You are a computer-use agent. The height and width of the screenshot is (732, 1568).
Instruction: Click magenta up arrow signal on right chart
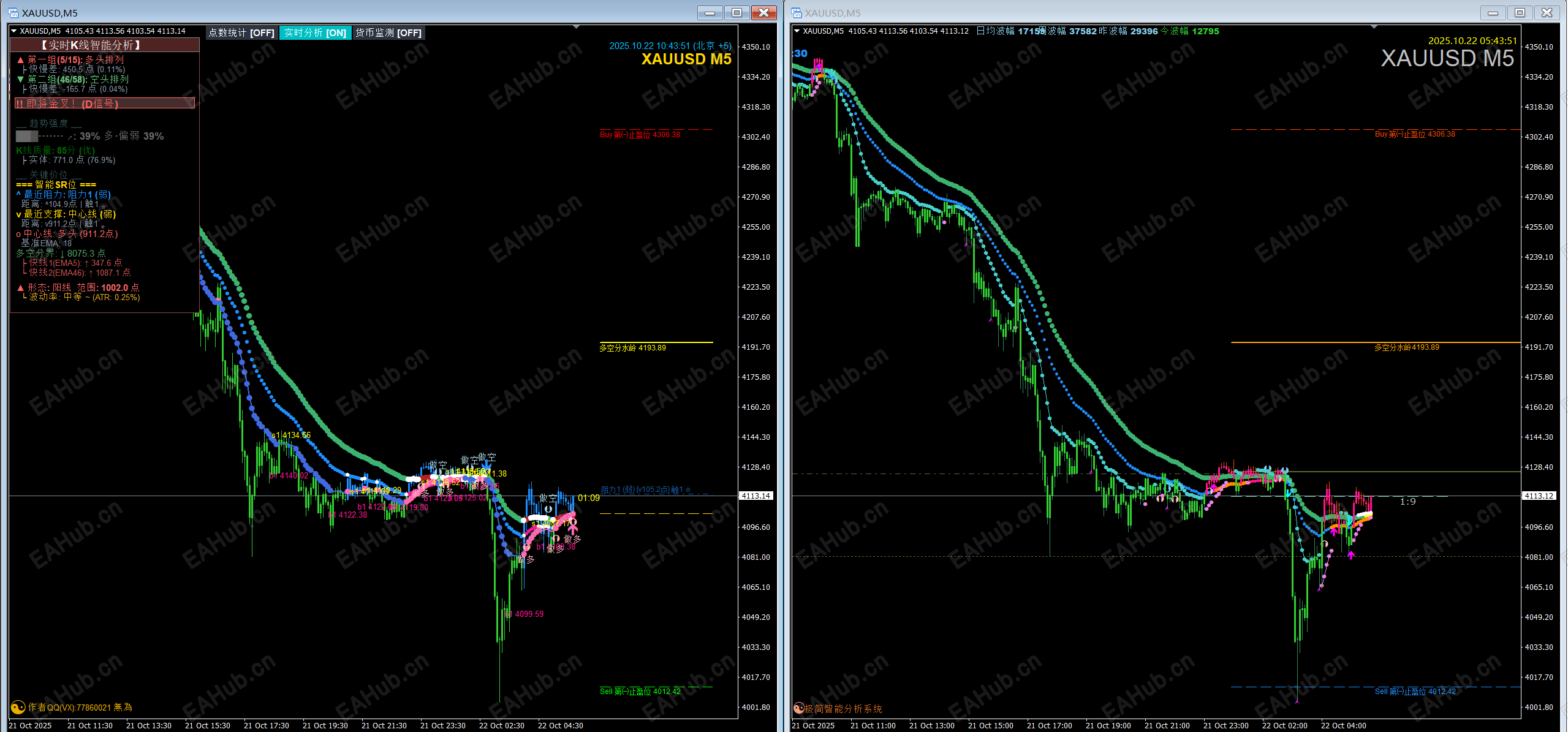point(1351,555)
